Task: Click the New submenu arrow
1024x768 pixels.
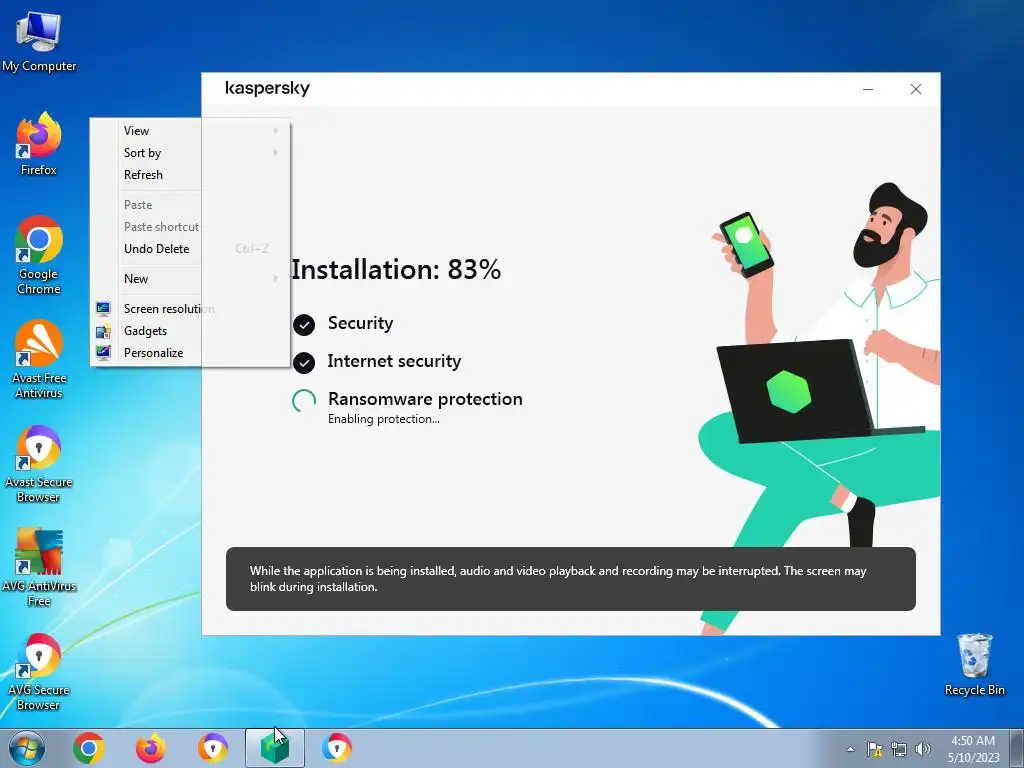Action: click(276, 278)
